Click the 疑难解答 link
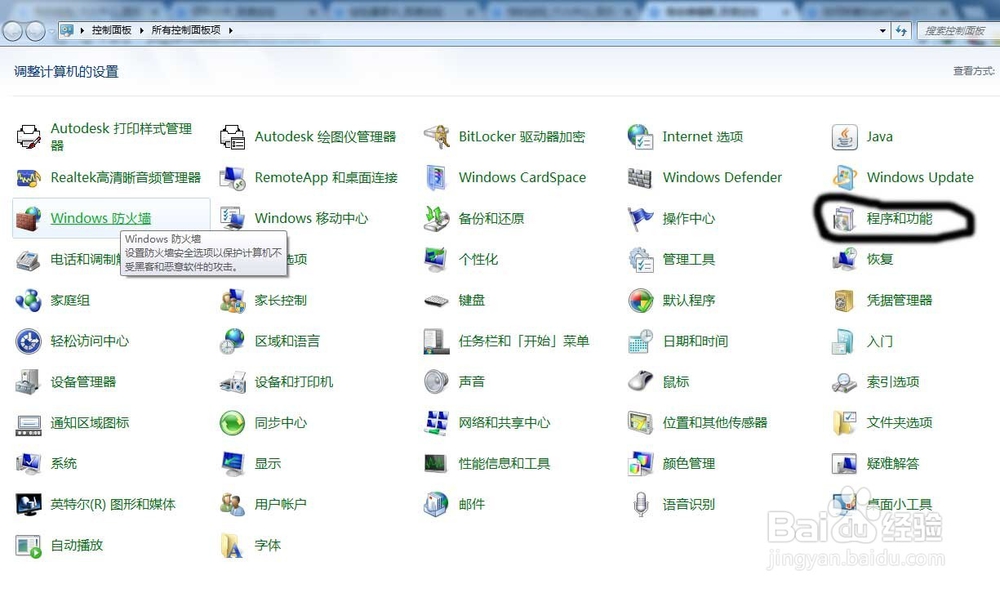Viewport: 1000px width, 593px height. [892, 463]
